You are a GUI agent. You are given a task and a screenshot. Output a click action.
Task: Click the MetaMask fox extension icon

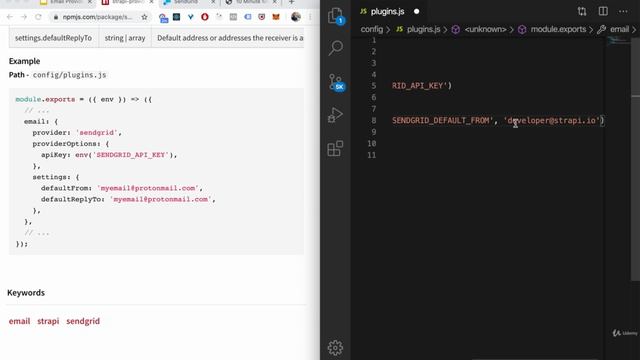(276, 17)
